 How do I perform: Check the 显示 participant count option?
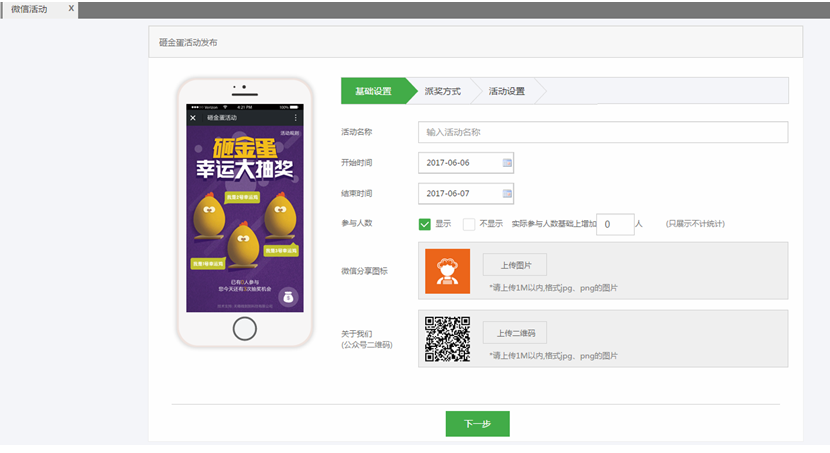click(x=425, y=224)
